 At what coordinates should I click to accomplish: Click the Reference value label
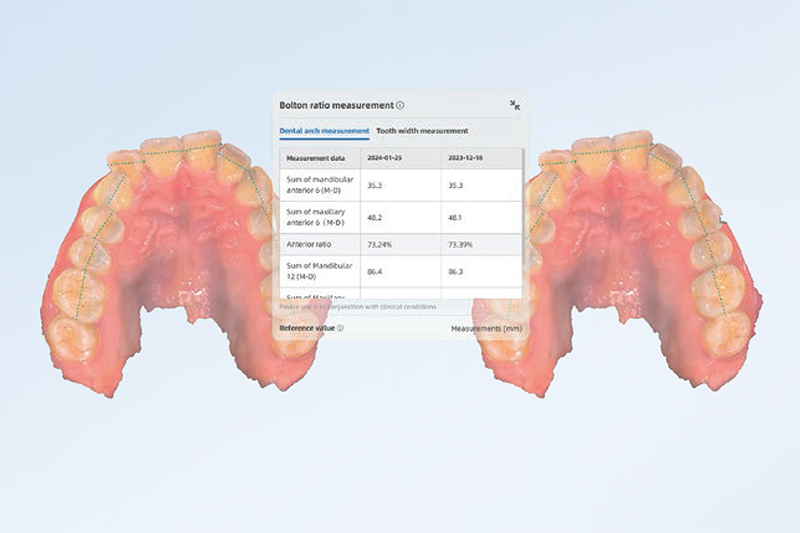point(306,327)
